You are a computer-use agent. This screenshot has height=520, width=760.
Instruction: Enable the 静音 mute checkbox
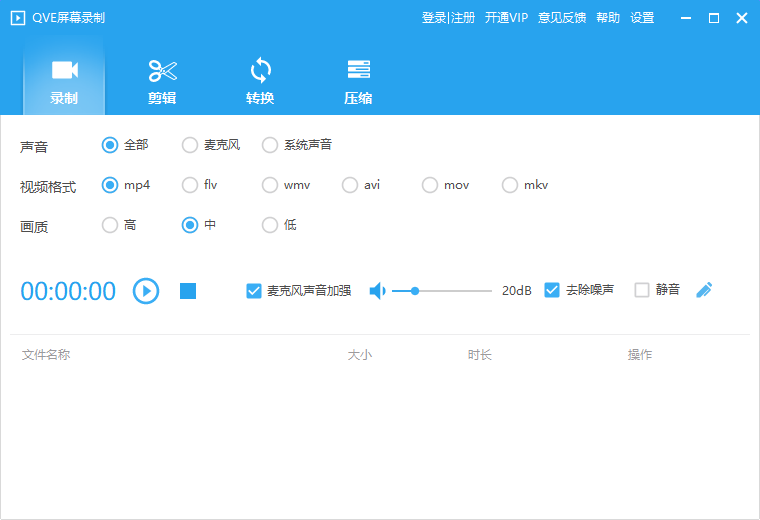(642, 290)
